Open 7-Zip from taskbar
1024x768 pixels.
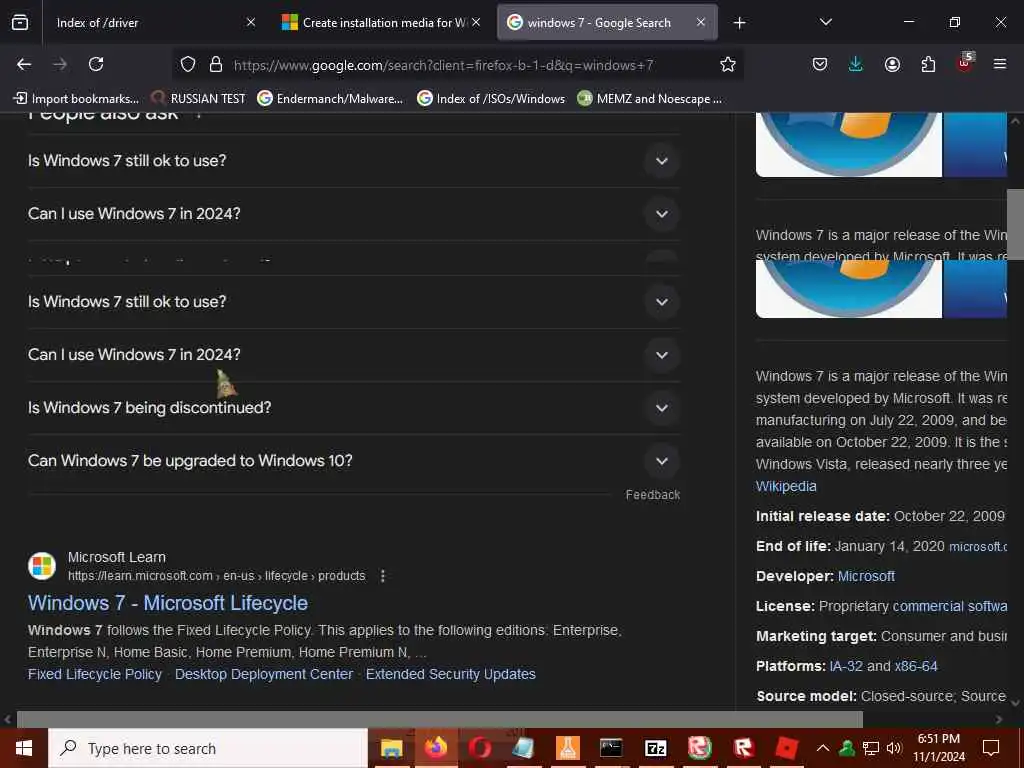coord(655,748)
